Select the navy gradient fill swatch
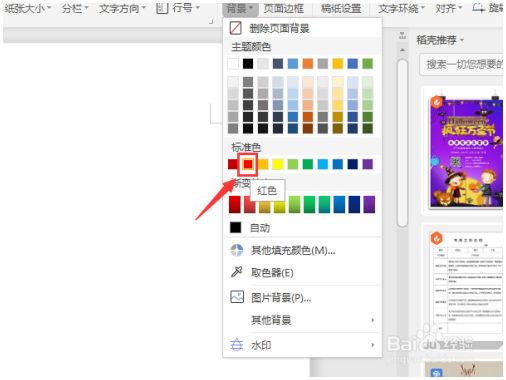Image resolution: width=506 pixels, height=380 pixels. click(354, 204)
